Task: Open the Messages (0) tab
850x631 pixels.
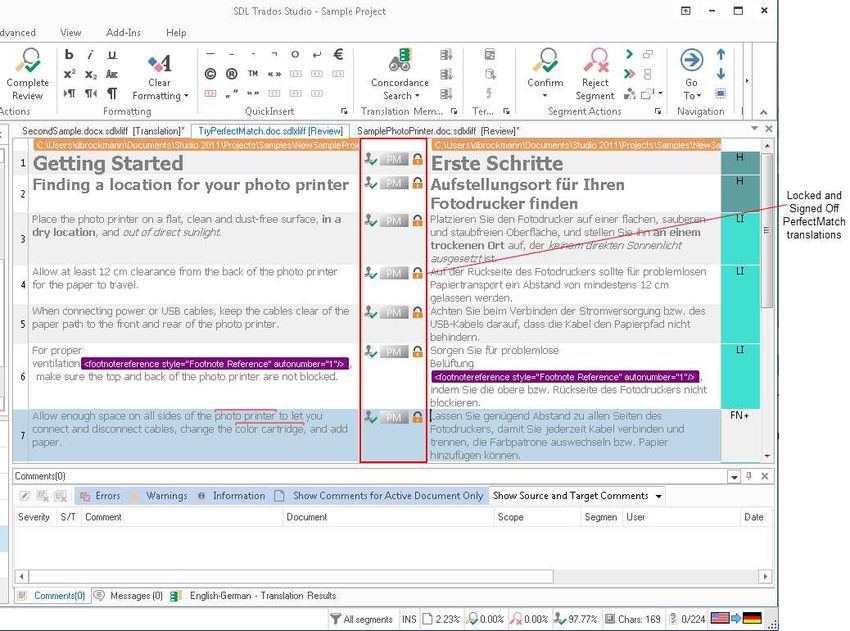Action: pyautogui.click(x=128, y=596)
